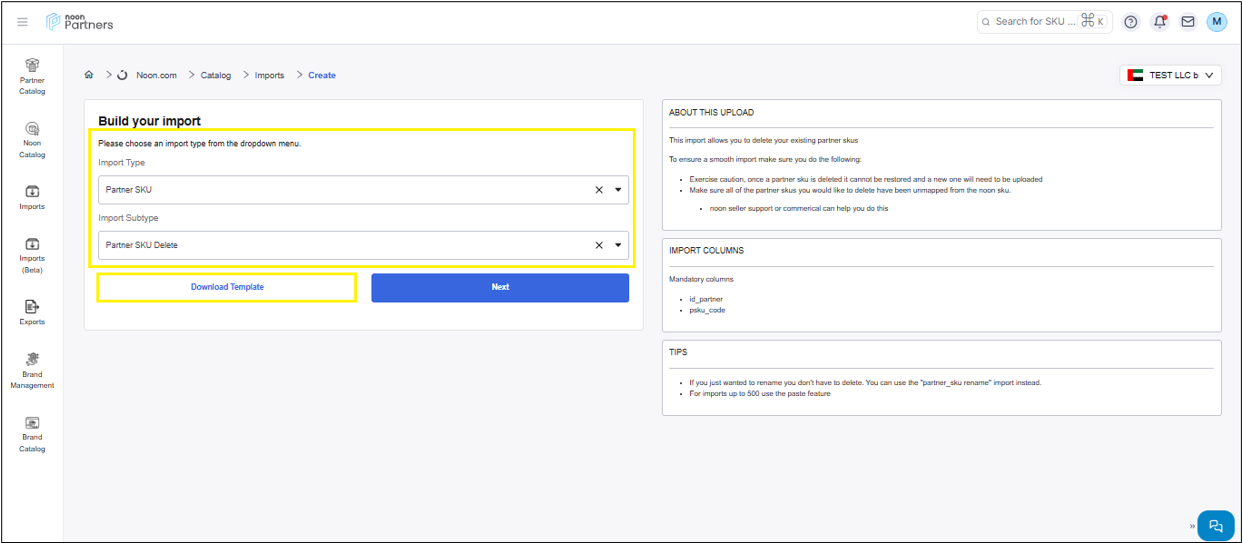Open Imports (Beta) in sidebar
The width and height of the screenshot is (1243, 543).
[32, 255]
